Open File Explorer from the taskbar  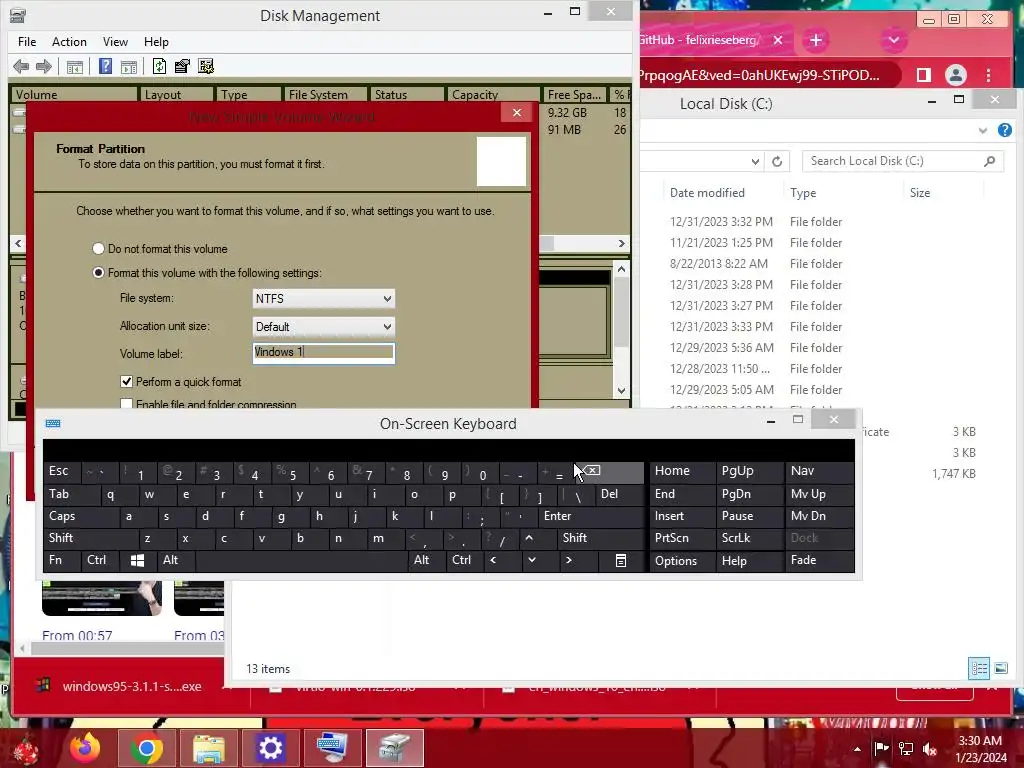(x=208, y=748)
